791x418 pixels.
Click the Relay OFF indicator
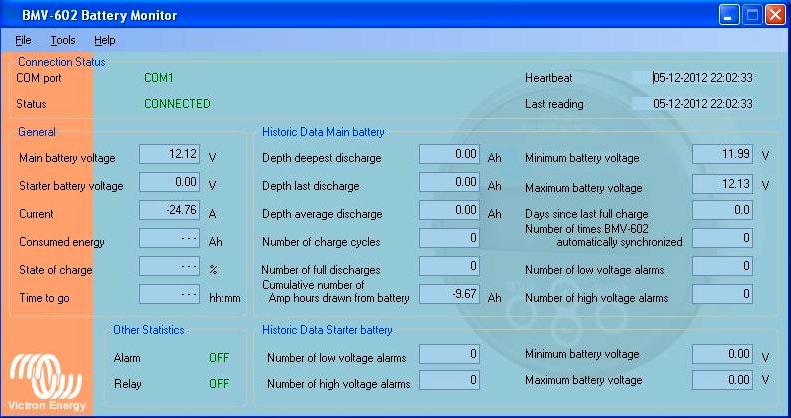tap(219, 384)
